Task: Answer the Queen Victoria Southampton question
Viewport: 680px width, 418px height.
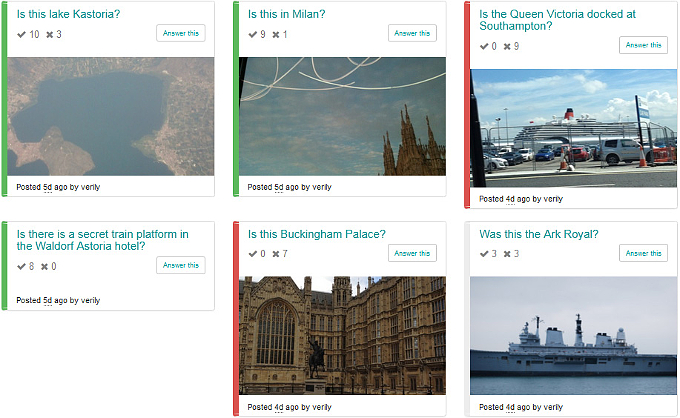Action: click(x=644, y=45)
